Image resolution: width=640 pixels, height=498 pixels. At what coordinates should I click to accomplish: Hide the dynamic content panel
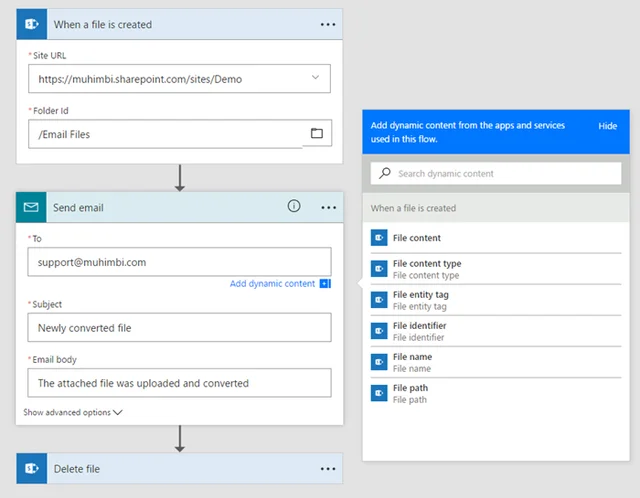click(x=607, y=126)
